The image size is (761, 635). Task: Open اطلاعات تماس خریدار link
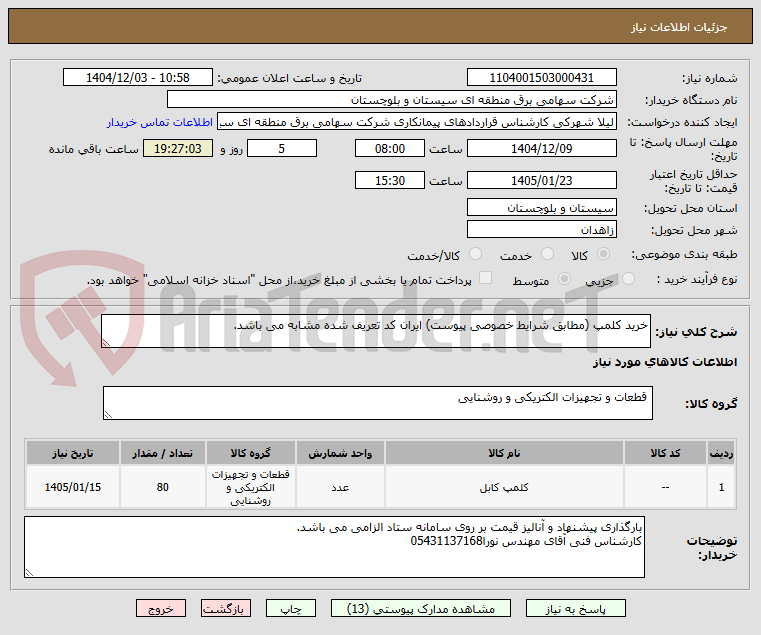point(160,122)
